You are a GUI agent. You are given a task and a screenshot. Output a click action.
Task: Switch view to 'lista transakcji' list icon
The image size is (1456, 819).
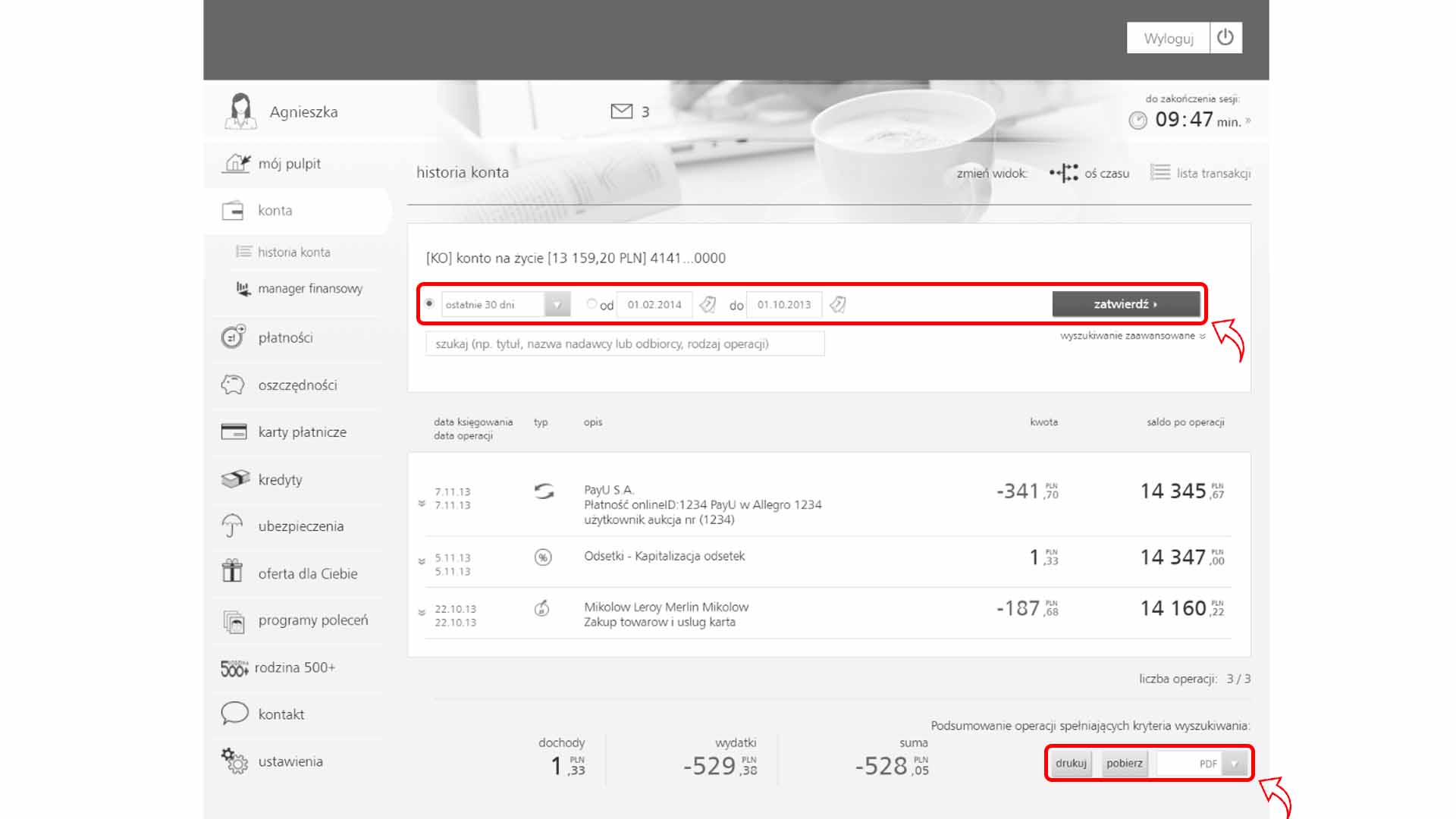(x=1159, y=173)
